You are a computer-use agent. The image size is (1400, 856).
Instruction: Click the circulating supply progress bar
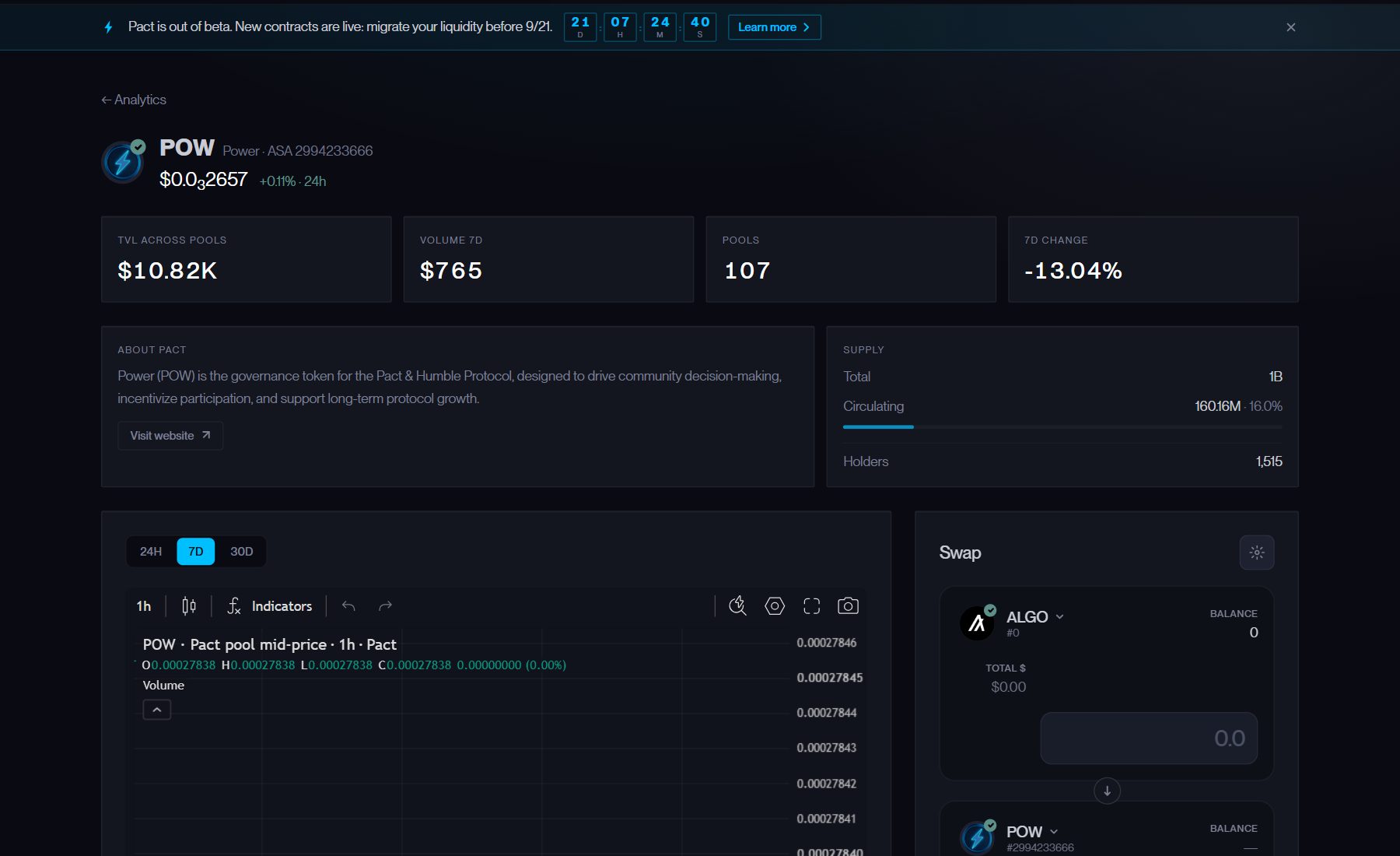(1062, 427)
